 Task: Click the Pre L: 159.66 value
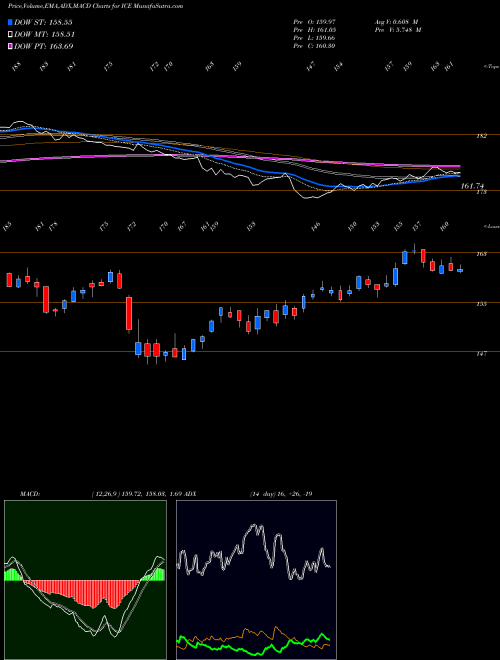[x=314, y=38]
